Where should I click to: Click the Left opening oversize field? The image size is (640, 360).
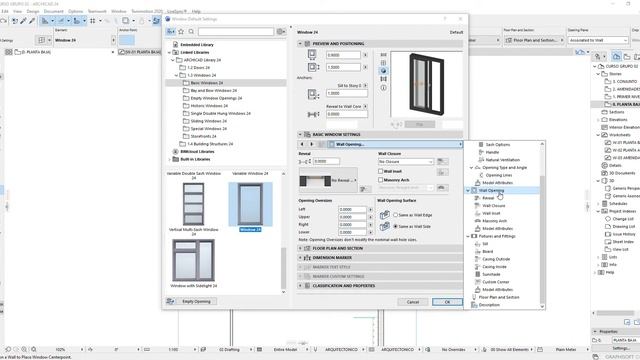(352, 209)
